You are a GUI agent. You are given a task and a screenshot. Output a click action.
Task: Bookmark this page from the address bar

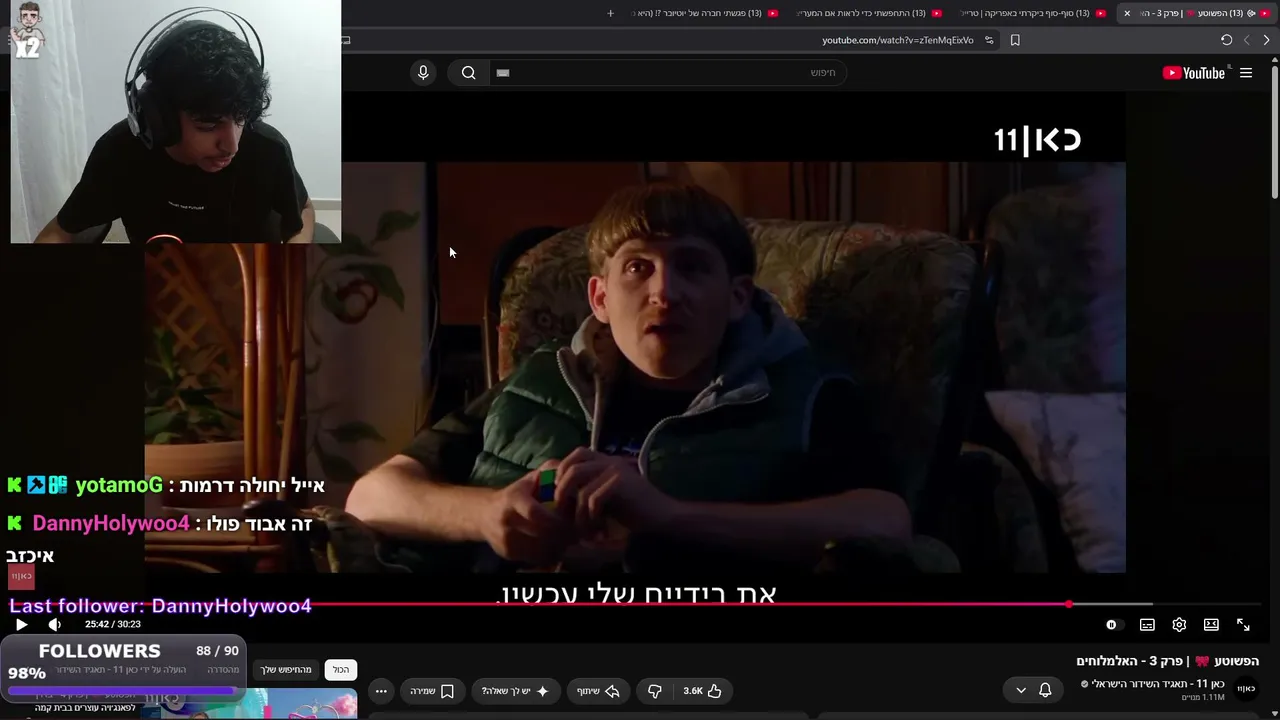1015,40
